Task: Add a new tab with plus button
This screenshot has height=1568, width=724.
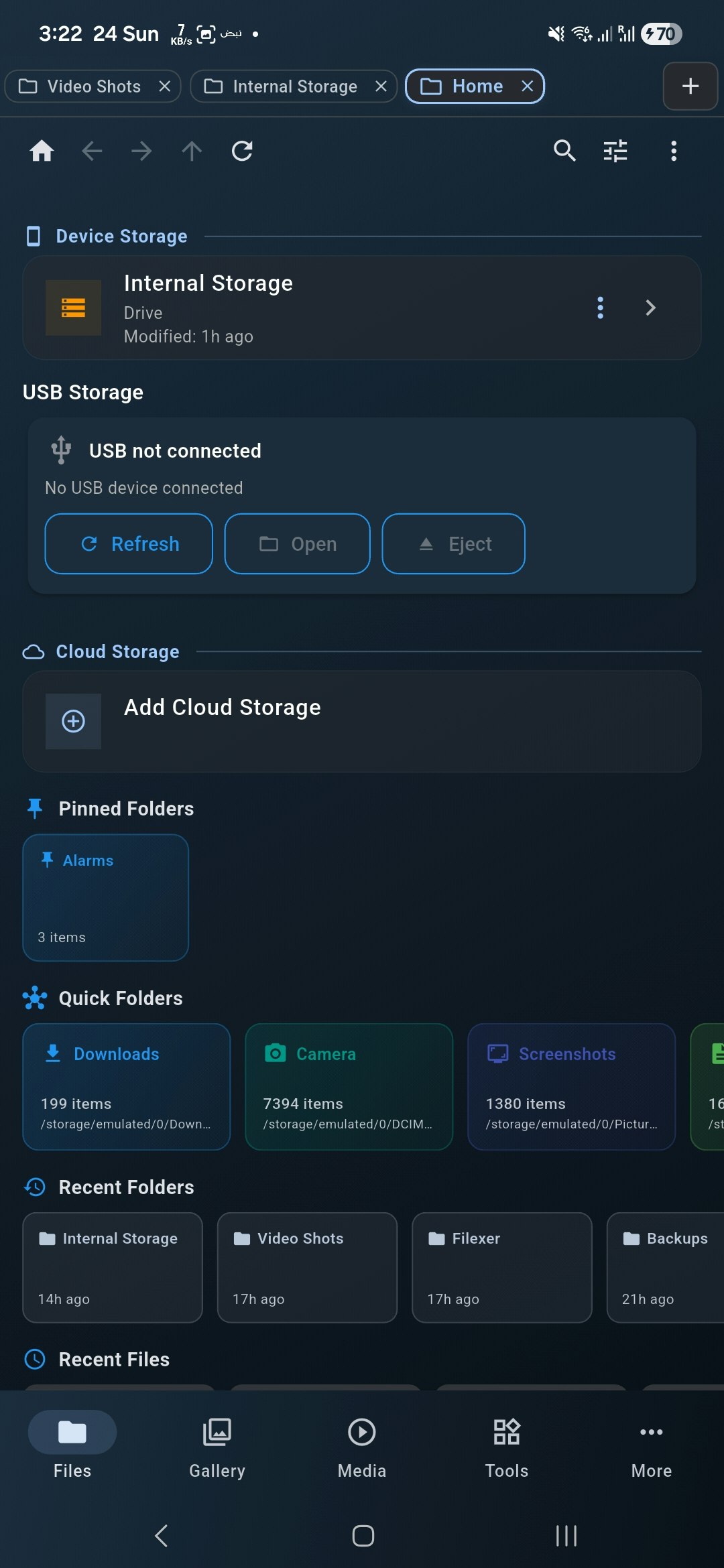Action: coord(690,86)
